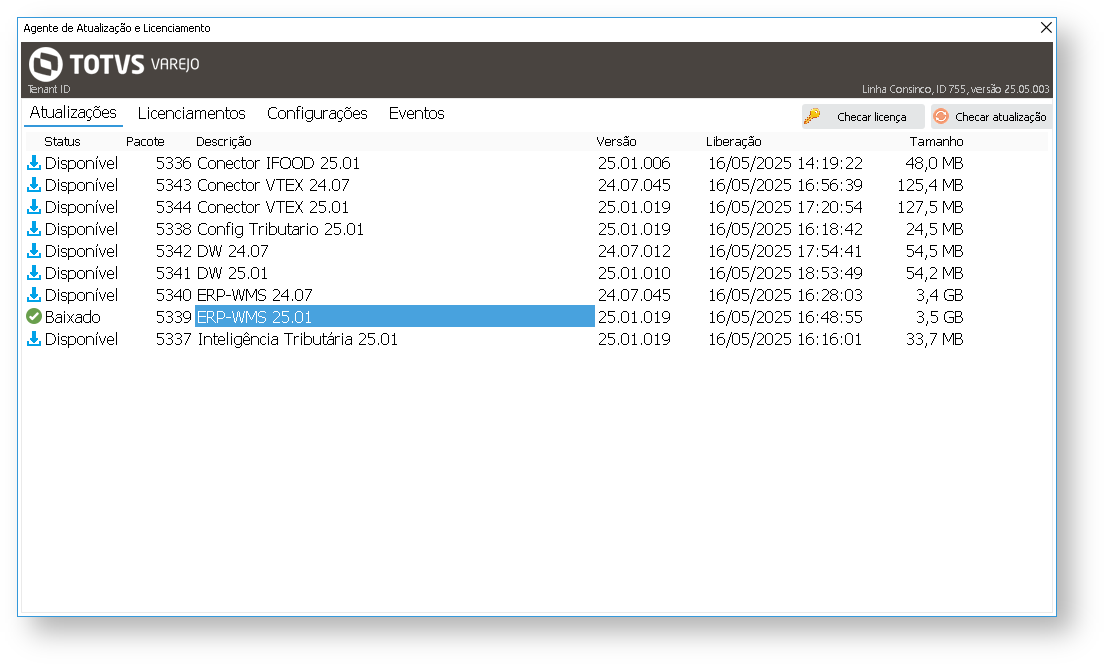The width and height of the screenshot is (1105, 665).
Task: Click package number 5338
Action: coord(173,229)
